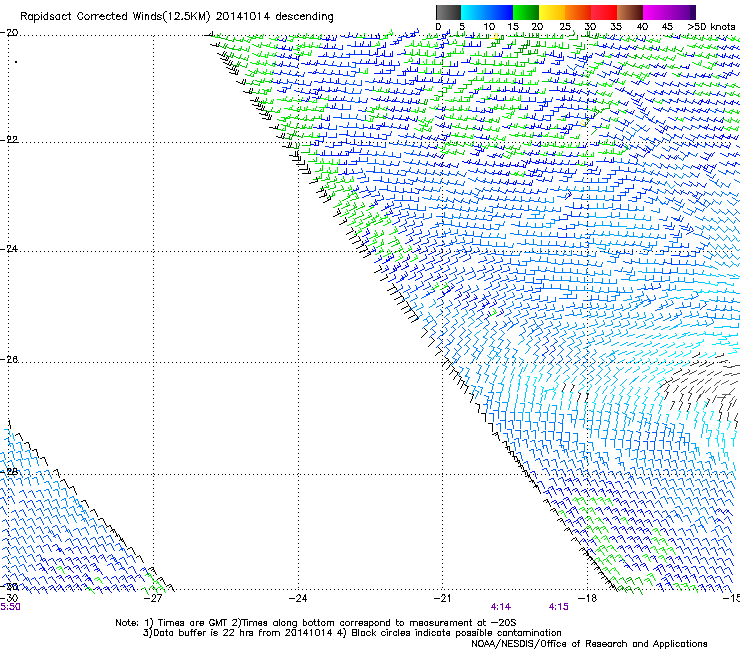This screenshot has width=740, height=650.
Task: Click the "20141014 descending" date text in title
Action: (x=275, y=17)
